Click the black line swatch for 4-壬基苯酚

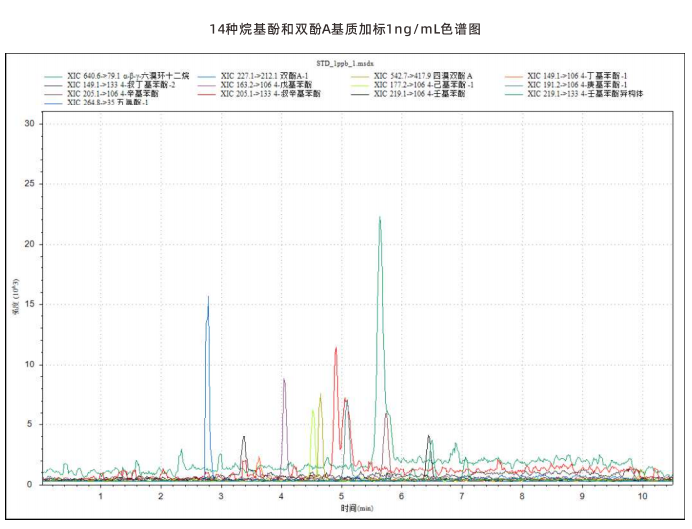pyautogui.click(x=361, y=94)
